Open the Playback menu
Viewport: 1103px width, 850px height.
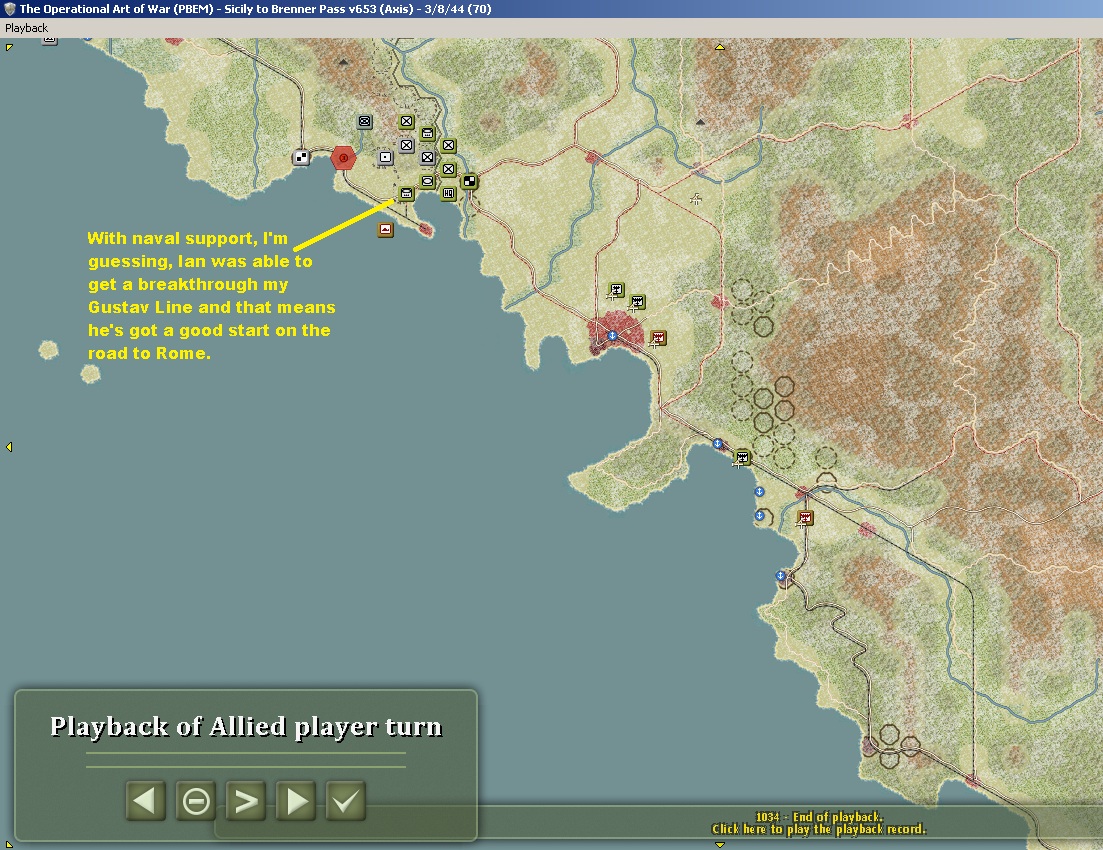click(26, 28)
